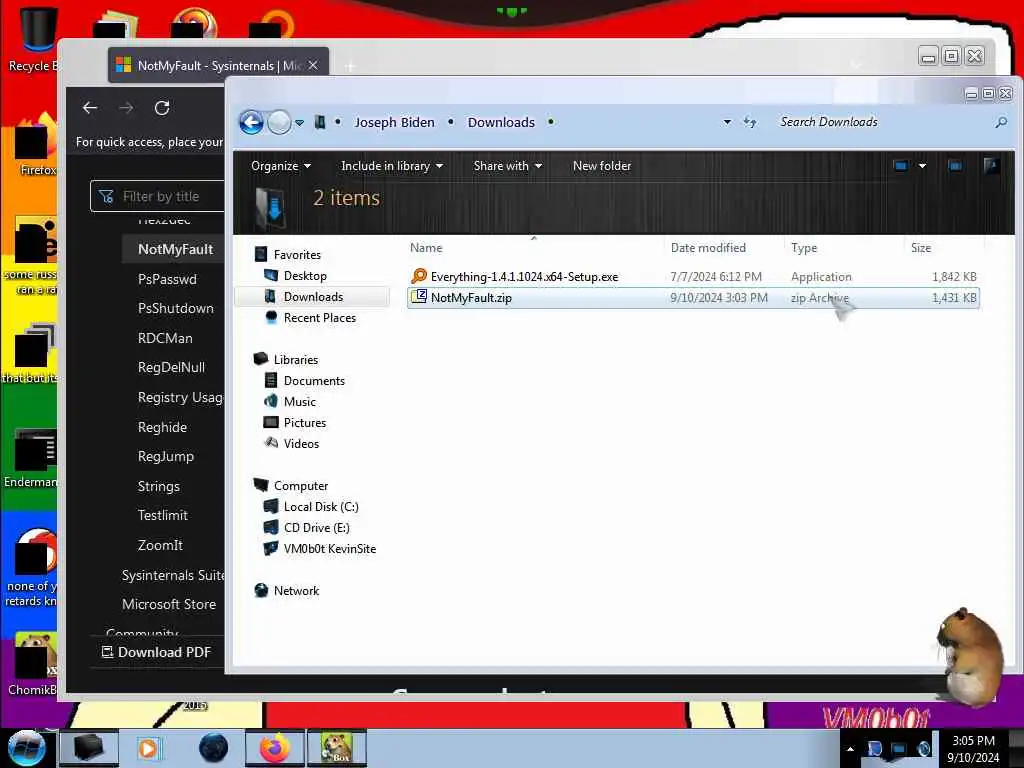Click the Download PDF button
This screenshot has width=1024, height=768.
click(x=157, y=652)
